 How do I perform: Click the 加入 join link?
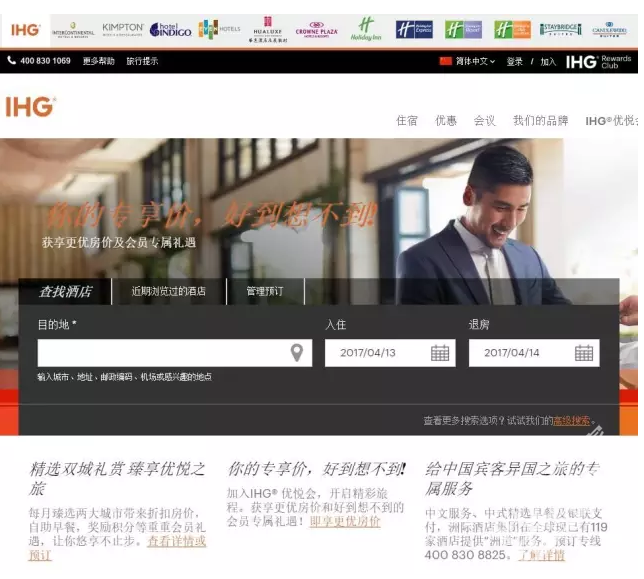[548, 62]
